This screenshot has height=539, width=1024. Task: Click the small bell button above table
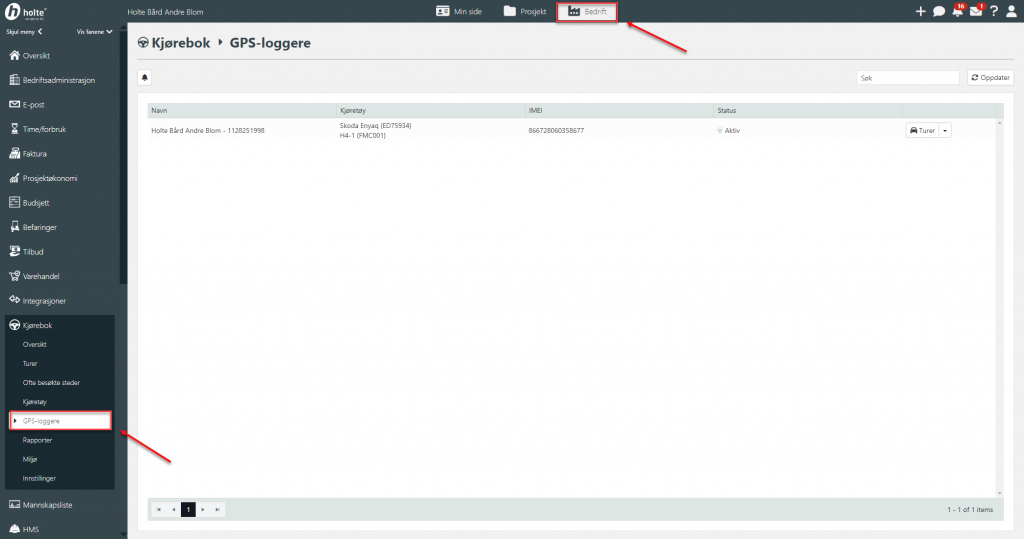click(144, 77)
